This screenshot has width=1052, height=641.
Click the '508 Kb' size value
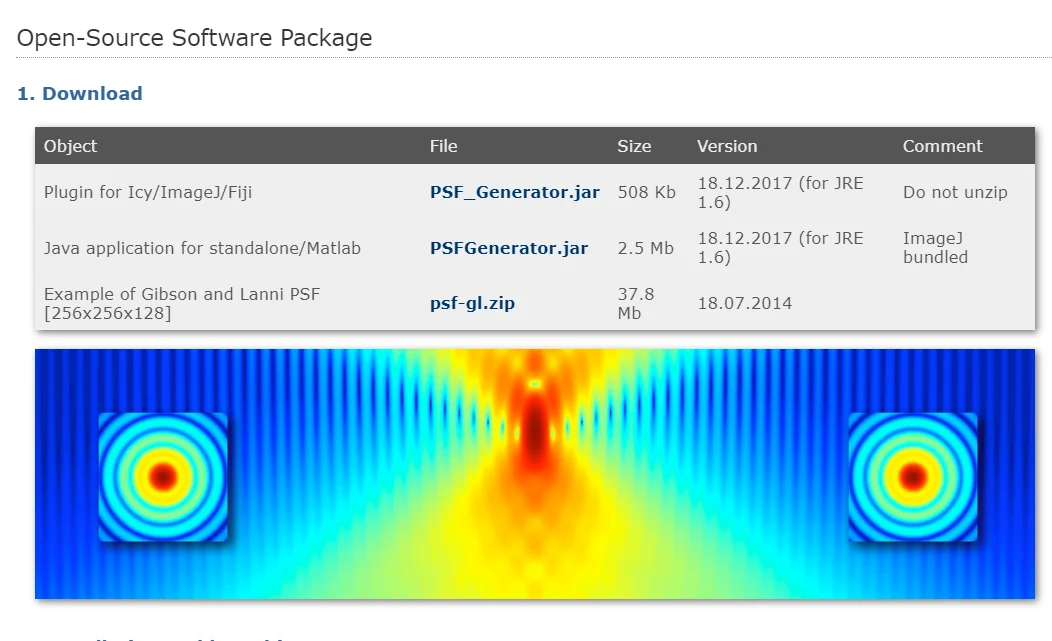point(646,192)
